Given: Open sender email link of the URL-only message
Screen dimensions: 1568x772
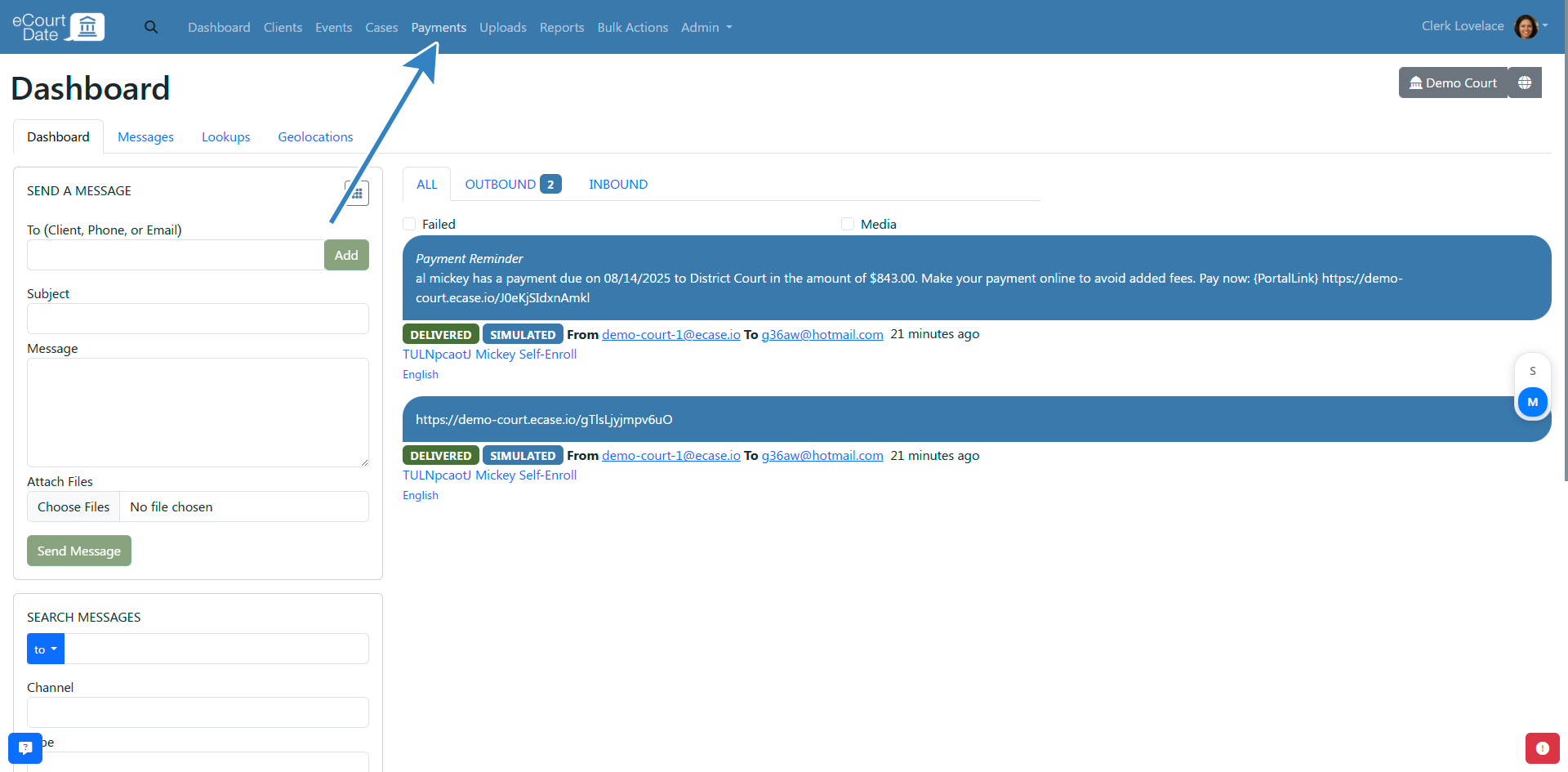Looking at the screenshot, I should 671,455.
